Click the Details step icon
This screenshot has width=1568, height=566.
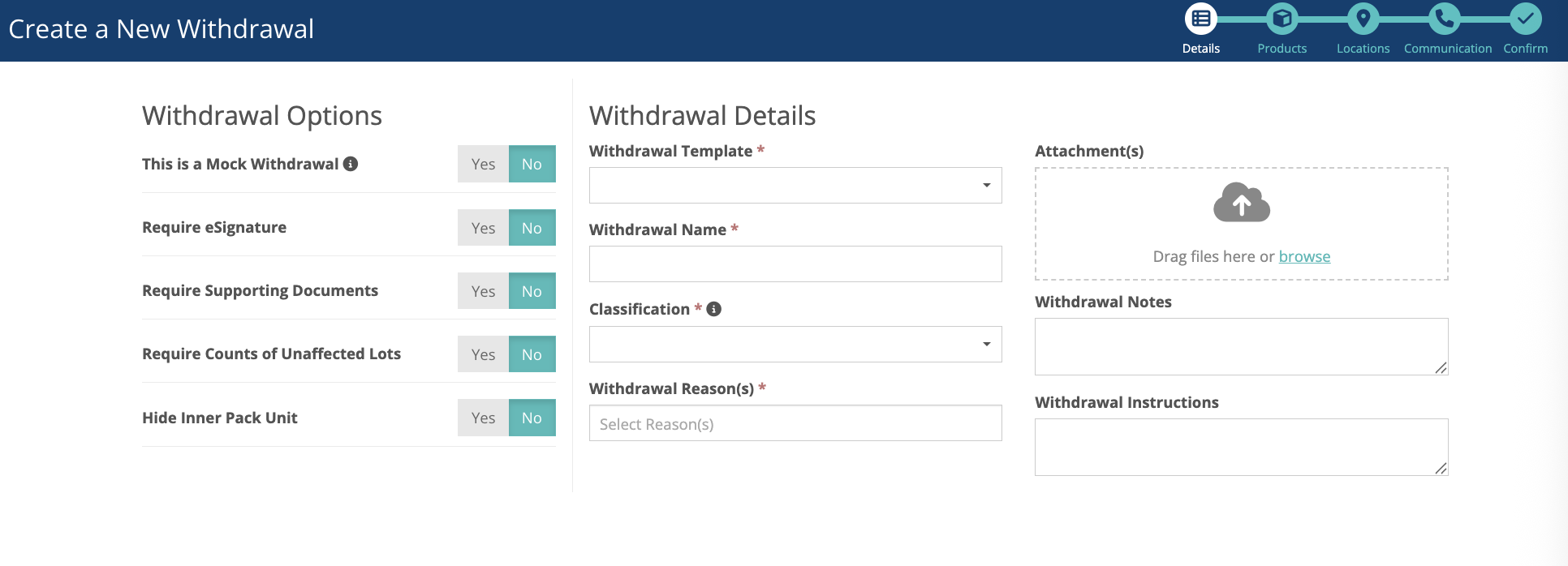tap(1201, 19)
